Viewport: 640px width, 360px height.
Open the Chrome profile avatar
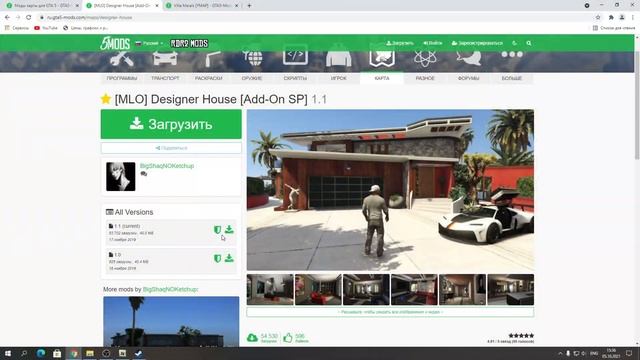click(622, 17)
